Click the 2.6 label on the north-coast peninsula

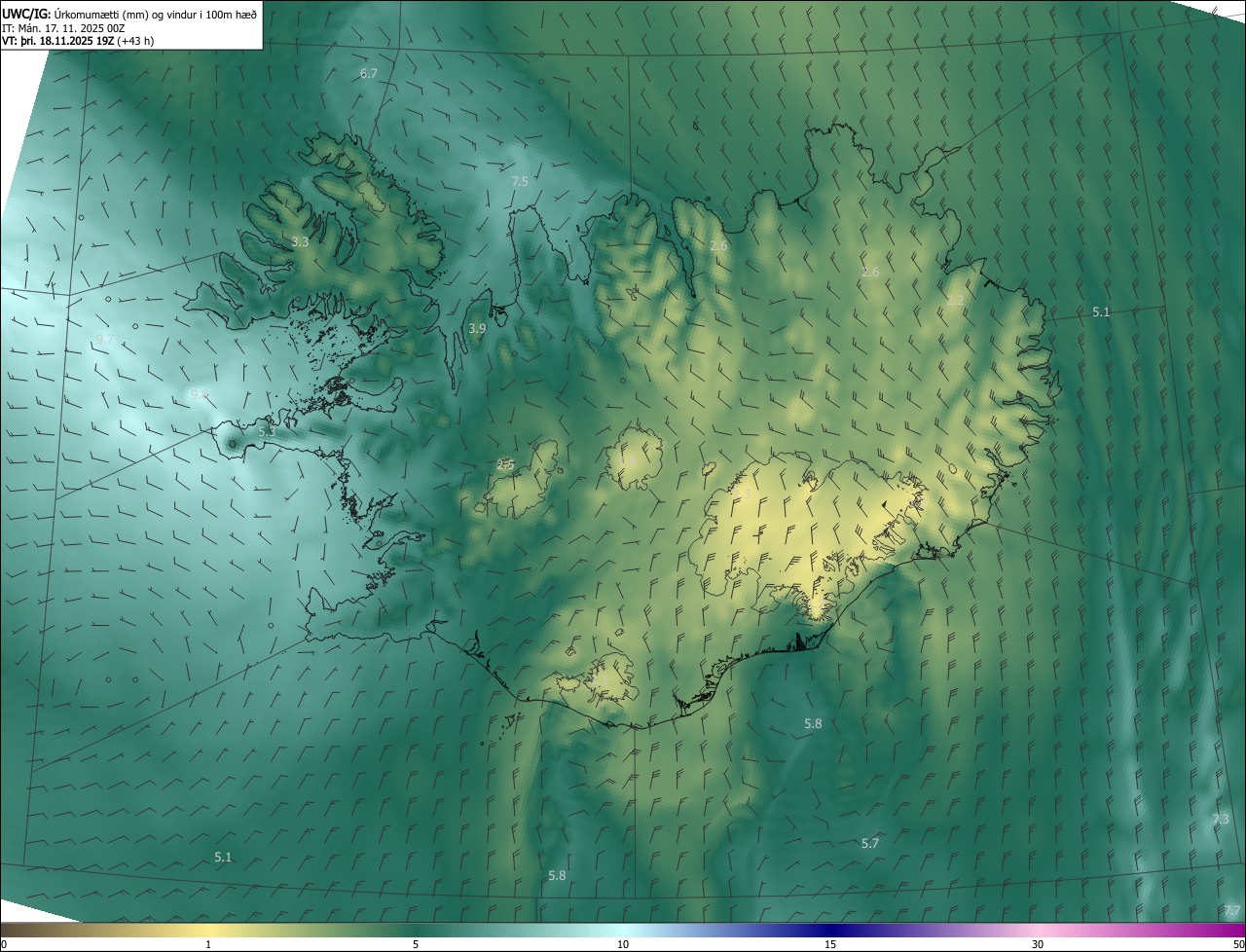[718, 246]
